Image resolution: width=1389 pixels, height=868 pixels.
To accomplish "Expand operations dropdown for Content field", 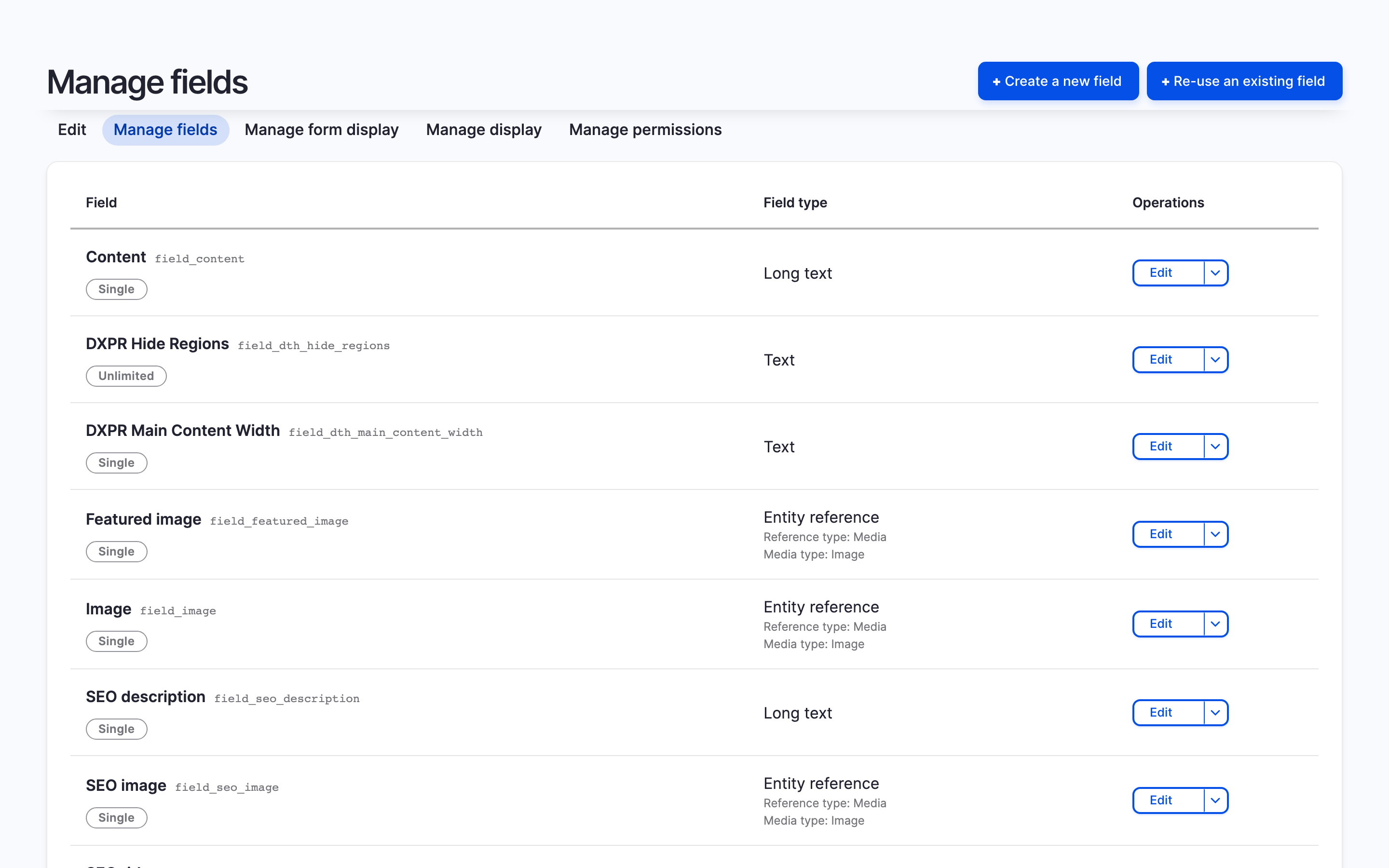I will [x=1216, y=272].
